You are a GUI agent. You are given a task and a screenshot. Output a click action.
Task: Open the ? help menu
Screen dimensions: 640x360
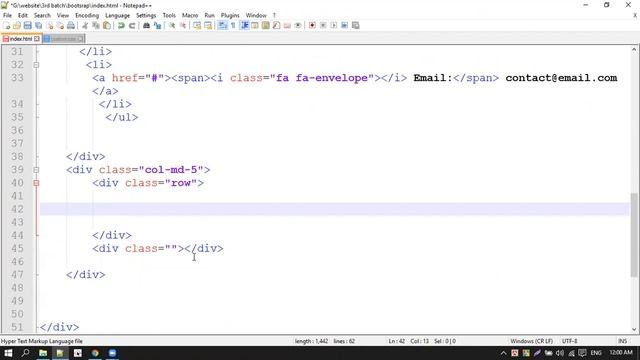coord(274,15)
